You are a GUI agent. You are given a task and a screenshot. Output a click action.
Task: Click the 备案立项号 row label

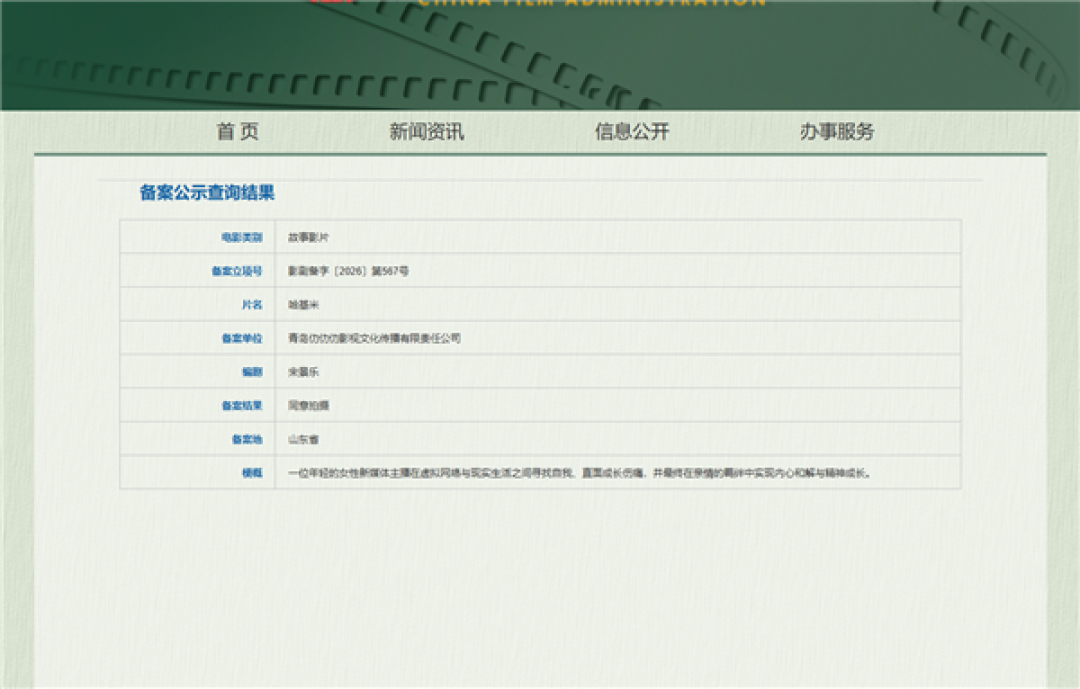237,271
